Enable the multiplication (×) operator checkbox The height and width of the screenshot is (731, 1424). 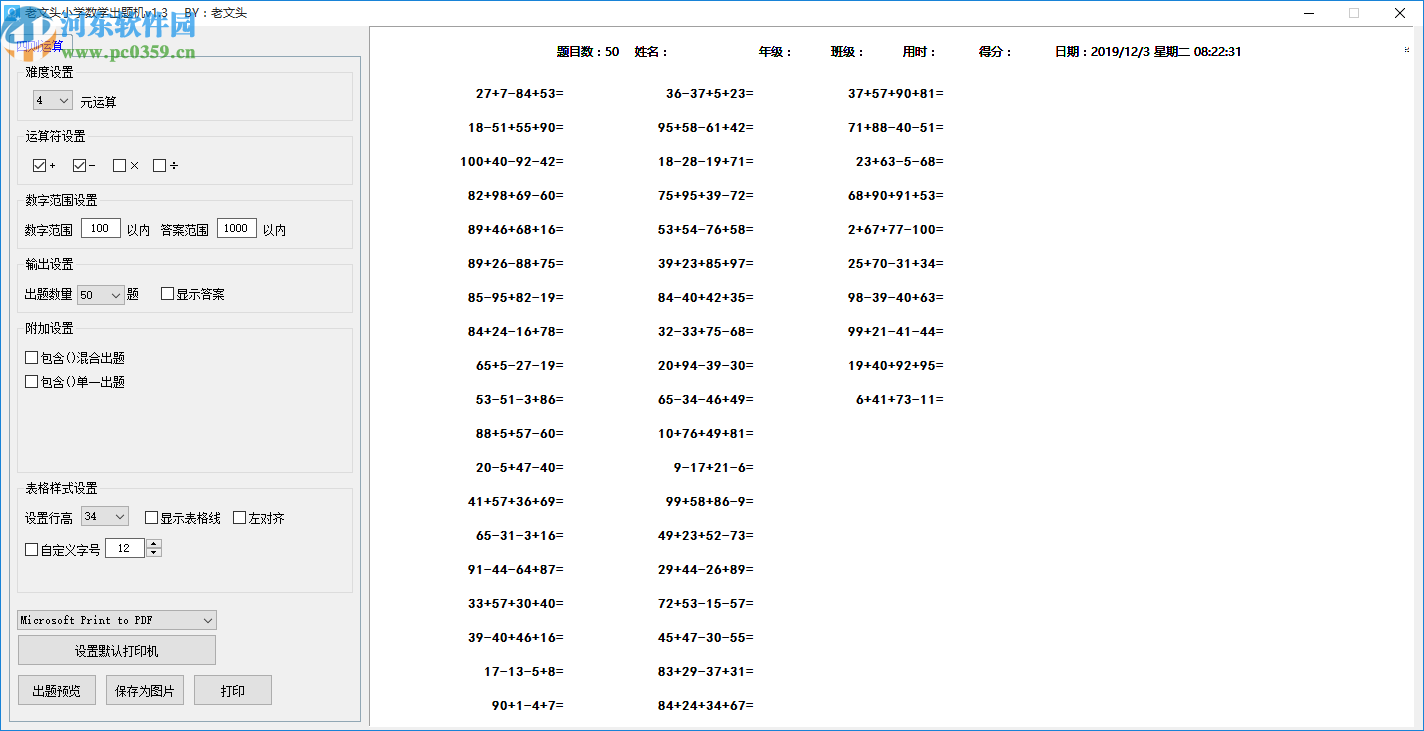tap(119, 166)
